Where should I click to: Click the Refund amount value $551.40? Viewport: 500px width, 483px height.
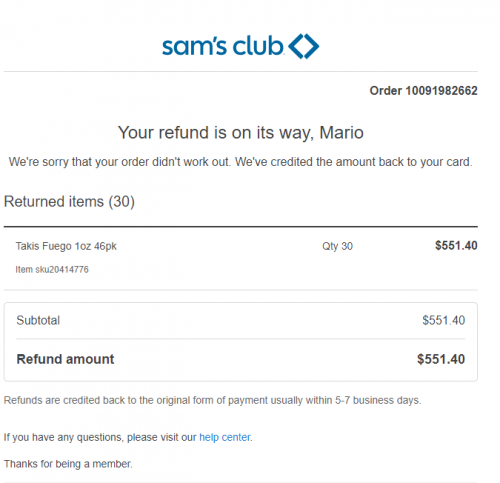(x=441, y=359)
